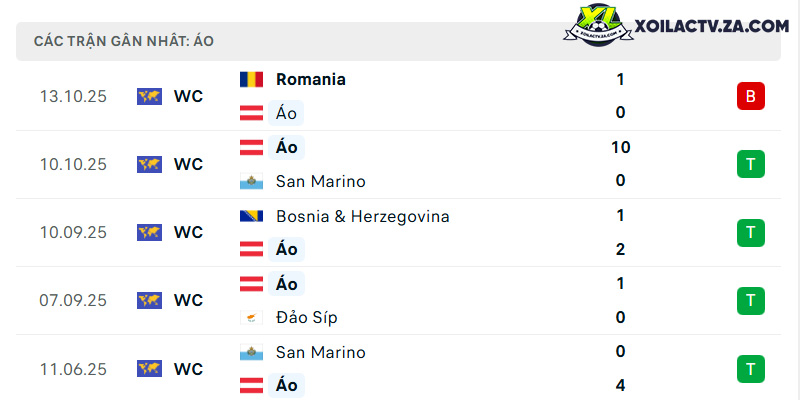The image size is (800, 400).
Task: Open the Bosnia & Herzegovina team link
Action: [x=363, y=216]
